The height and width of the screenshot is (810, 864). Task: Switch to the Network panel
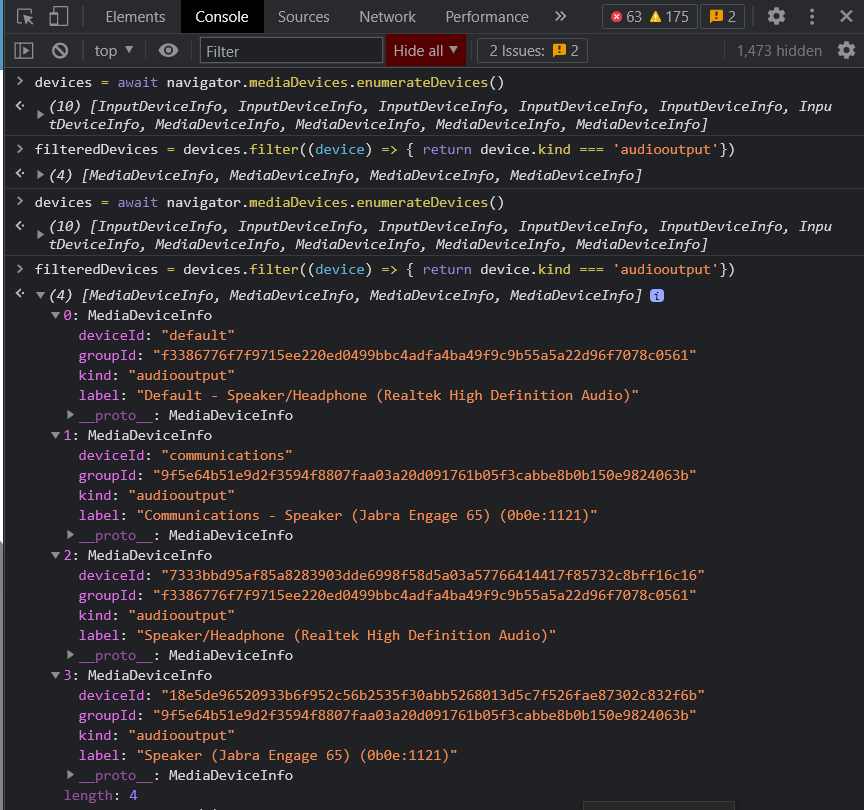387,16
